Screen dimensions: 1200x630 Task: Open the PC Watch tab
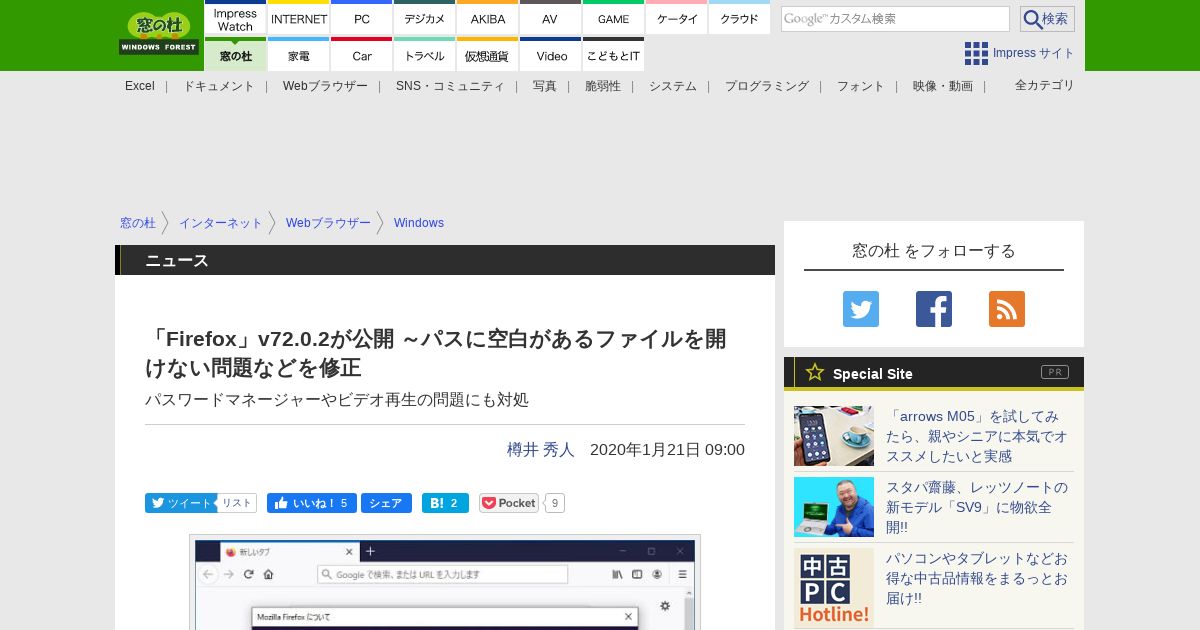point(362,19)
